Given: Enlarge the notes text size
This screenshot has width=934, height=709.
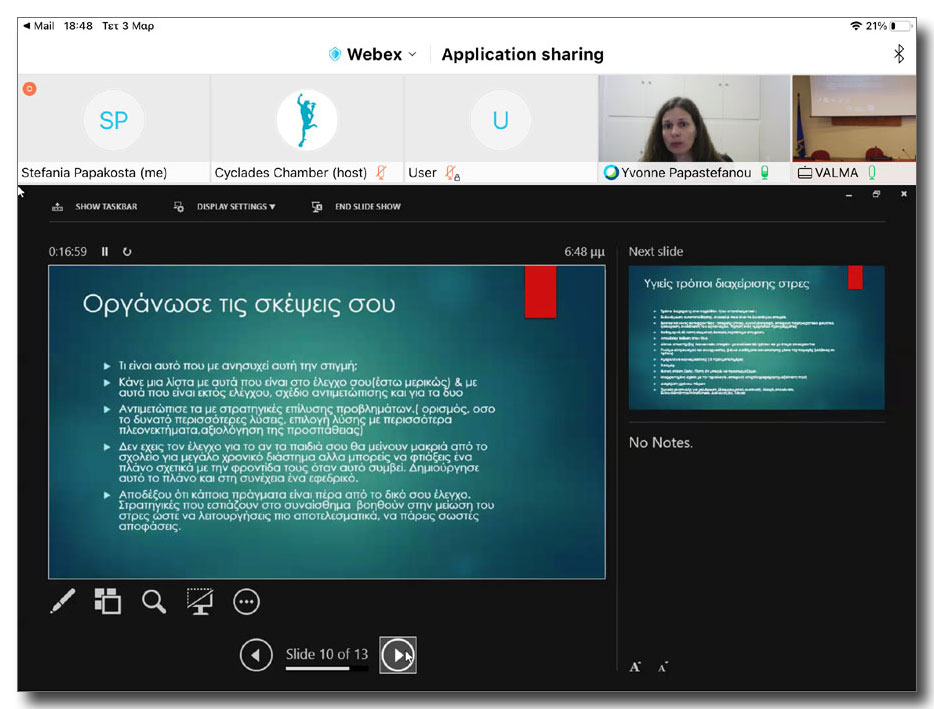Looking at the screenshot, I should coord(635,667).
